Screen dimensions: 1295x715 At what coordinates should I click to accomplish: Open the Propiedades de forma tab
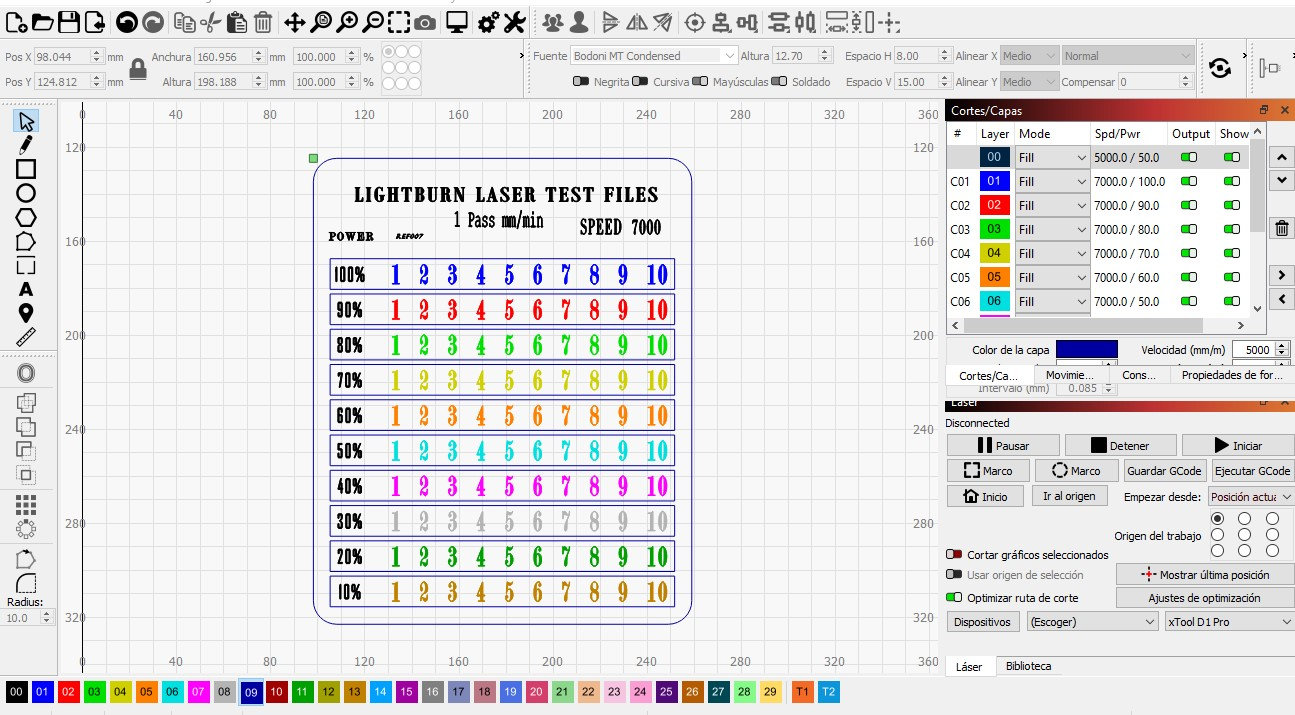pyautogui.click(x=1231, y=374)
